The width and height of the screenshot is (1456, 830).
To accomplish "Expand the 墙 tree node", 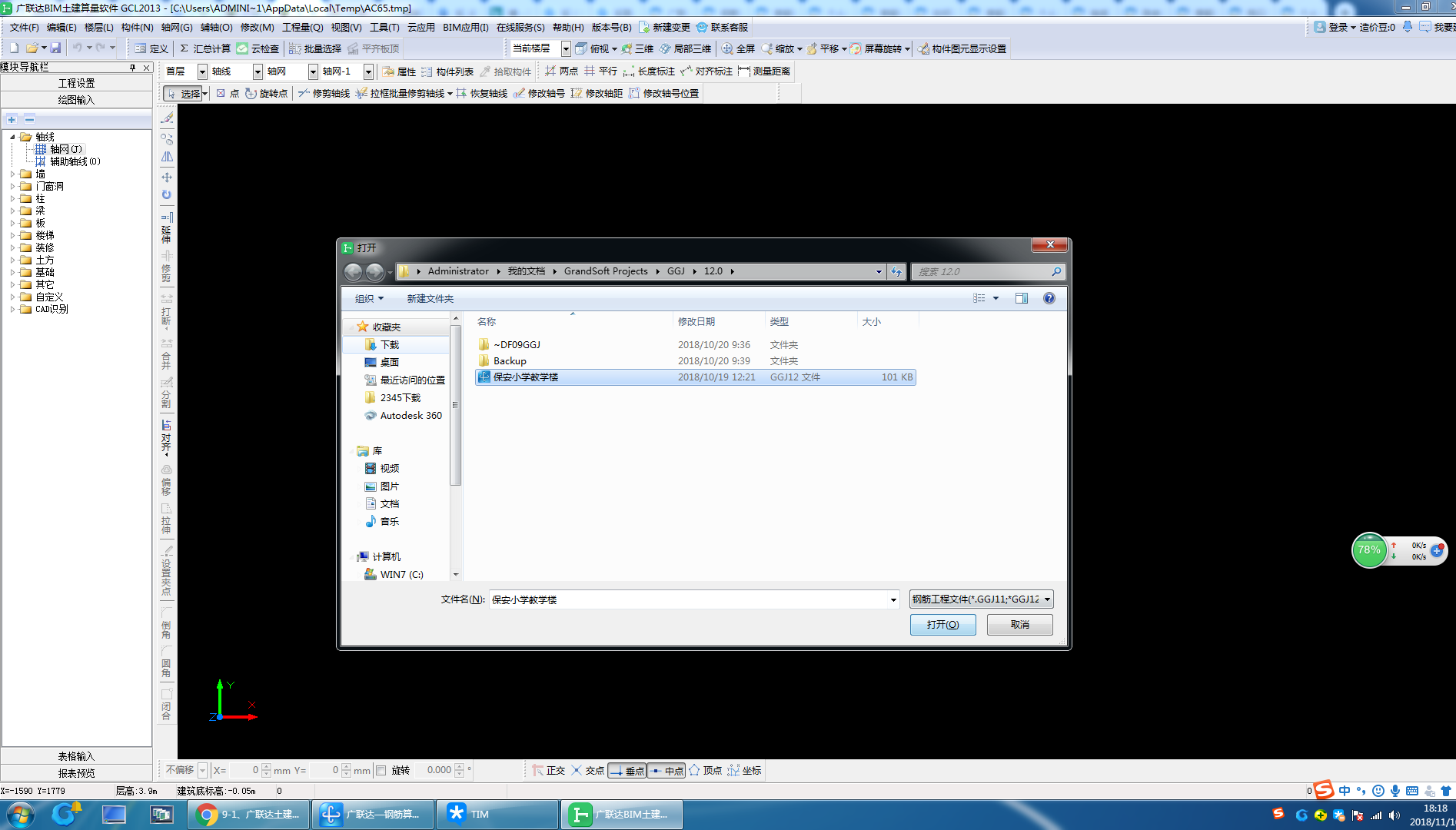I will 13,174.
